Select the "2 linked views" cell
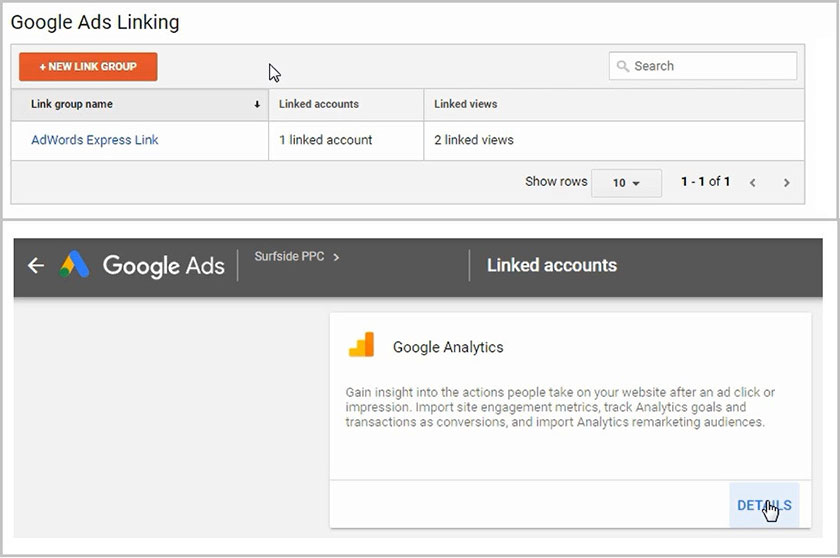The height and width of the screenshot is (558, 840). click(474, 140)
